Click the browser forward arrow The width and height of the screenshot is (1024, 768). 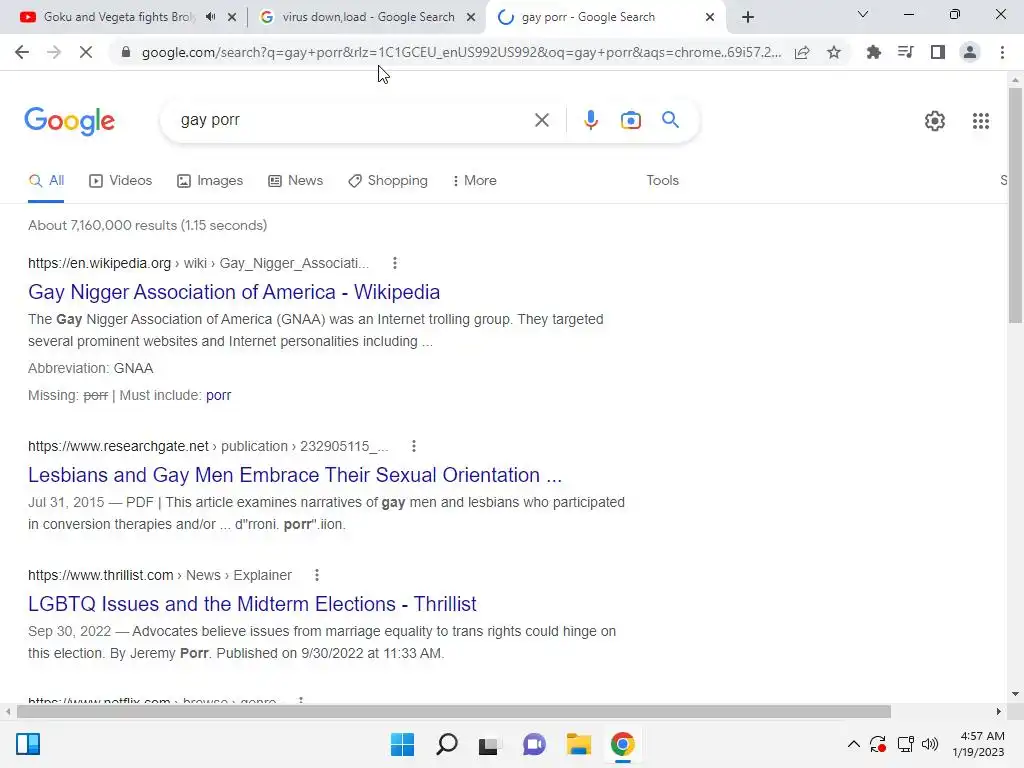click(54, 52)
